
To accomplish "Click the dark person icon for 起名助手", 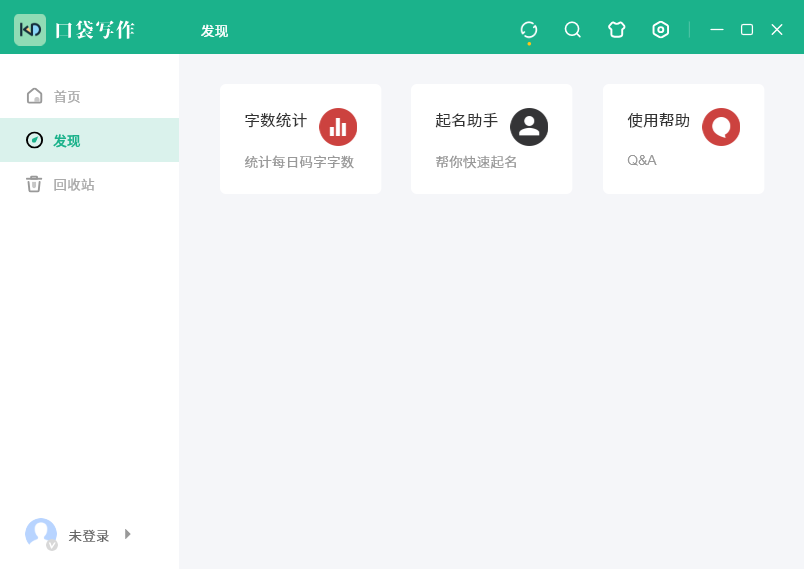I will point(529,127).
